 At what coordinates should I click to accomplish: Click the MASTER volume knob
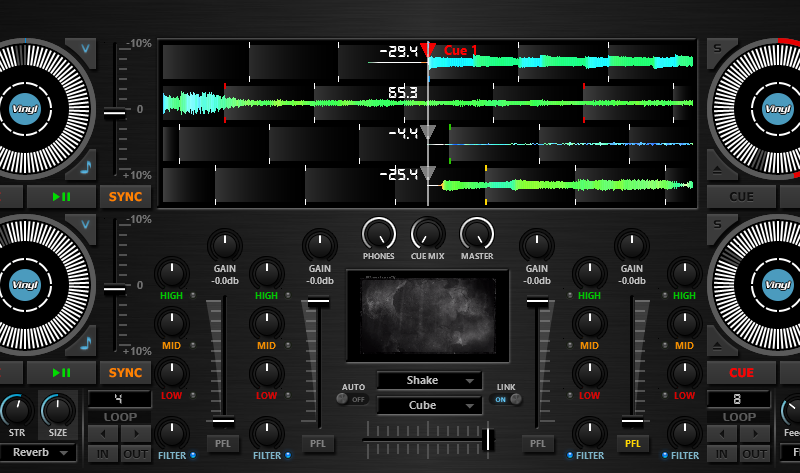coord(477,234)
